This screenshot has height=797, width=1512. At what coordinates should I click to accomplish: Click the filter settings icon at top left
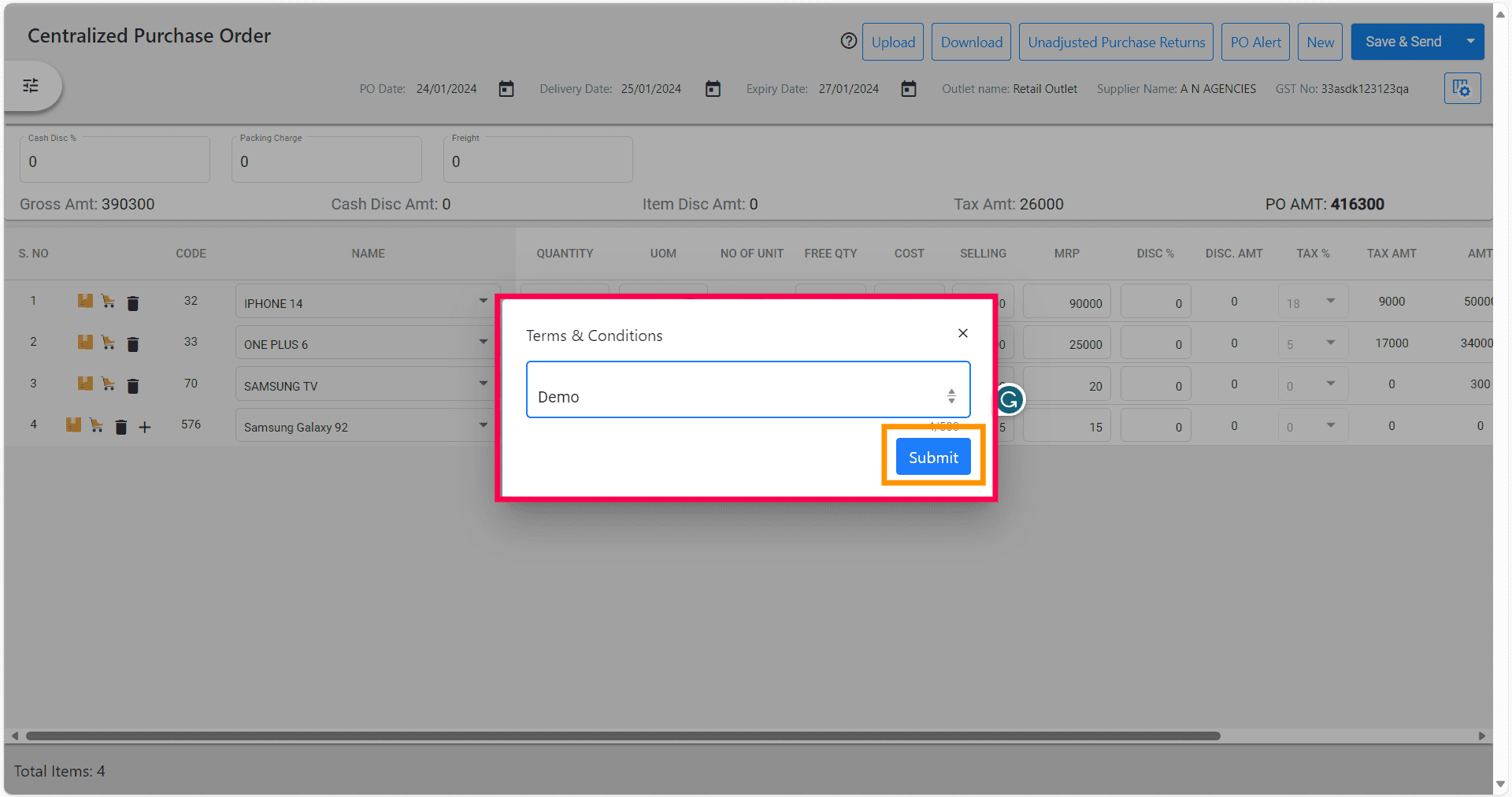31,86
